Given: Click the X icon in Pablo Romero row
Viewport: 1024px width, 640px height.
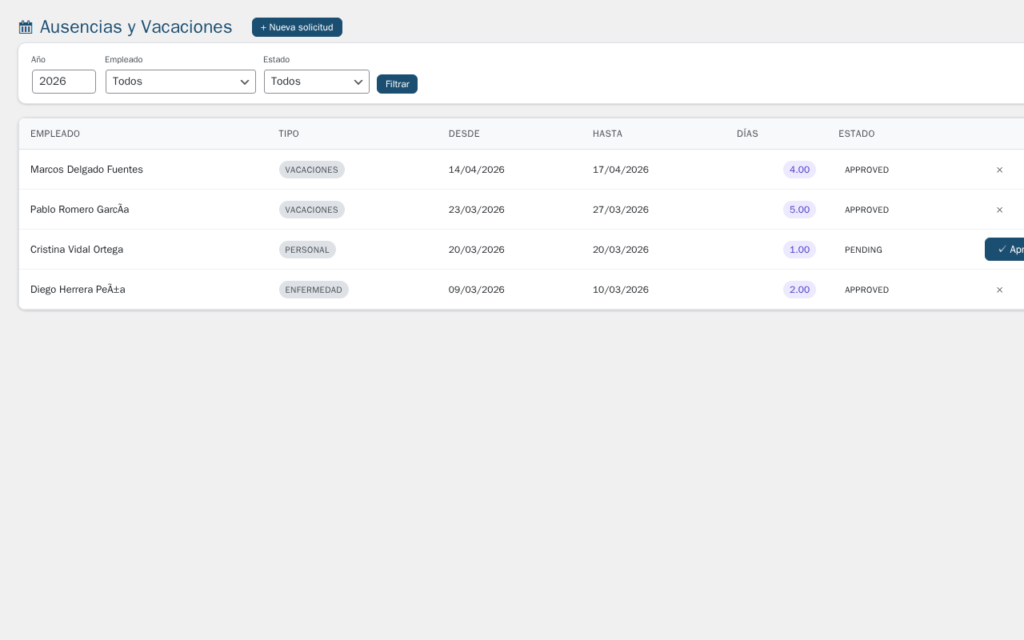Looking at the screenshot, I should click(999, 210).
